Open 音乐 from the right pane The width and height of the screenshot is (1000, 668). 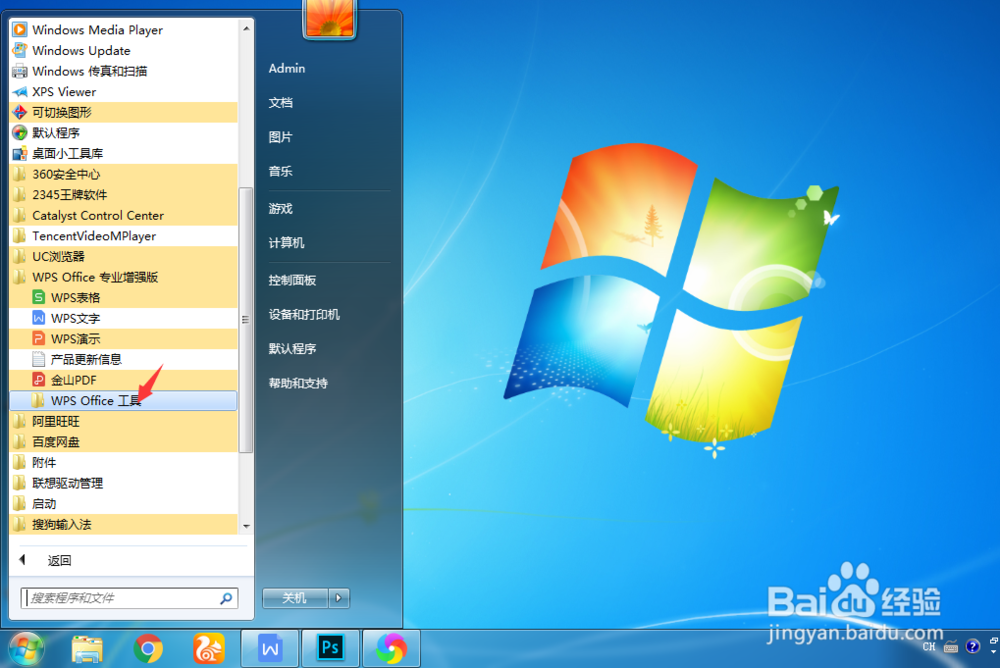click(x=281, y=171)
